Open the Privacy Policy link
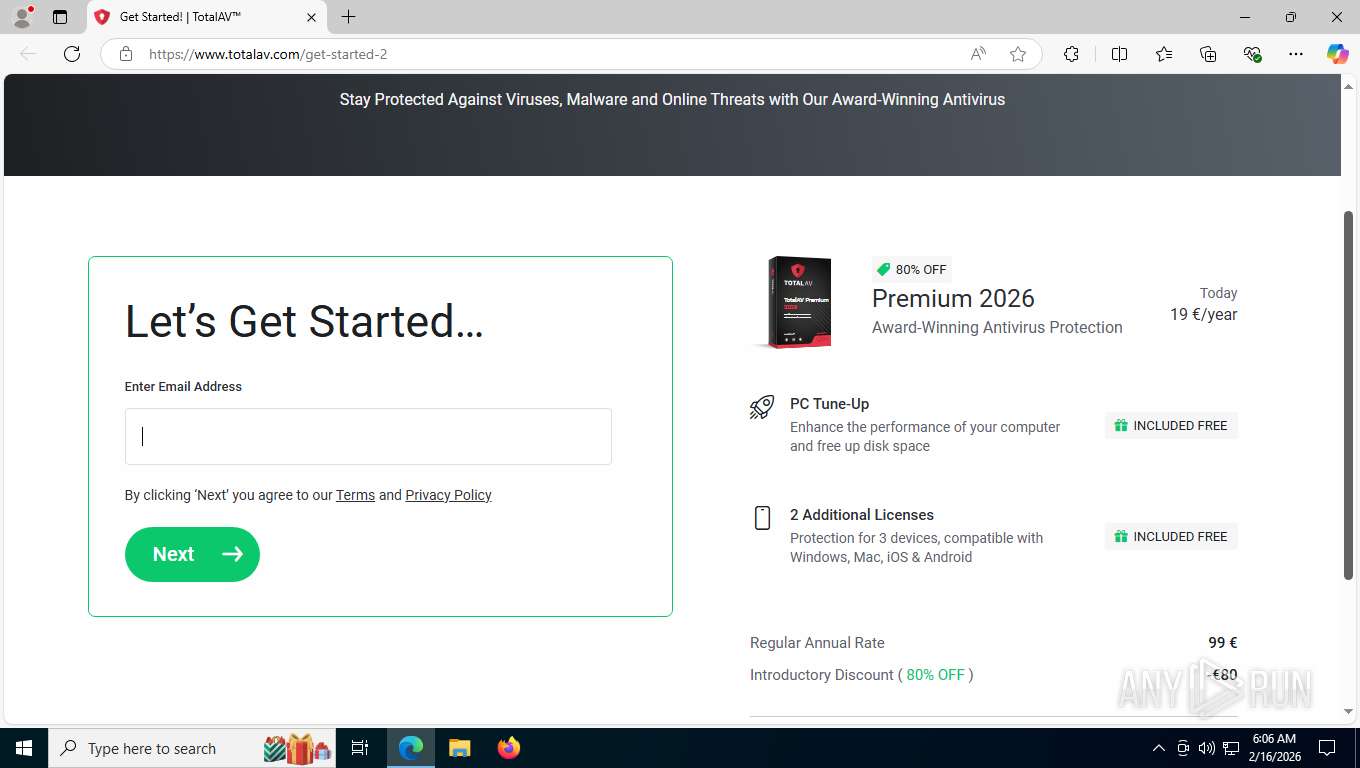Screen dimensions: 1360x768 [x=448, y=495]
